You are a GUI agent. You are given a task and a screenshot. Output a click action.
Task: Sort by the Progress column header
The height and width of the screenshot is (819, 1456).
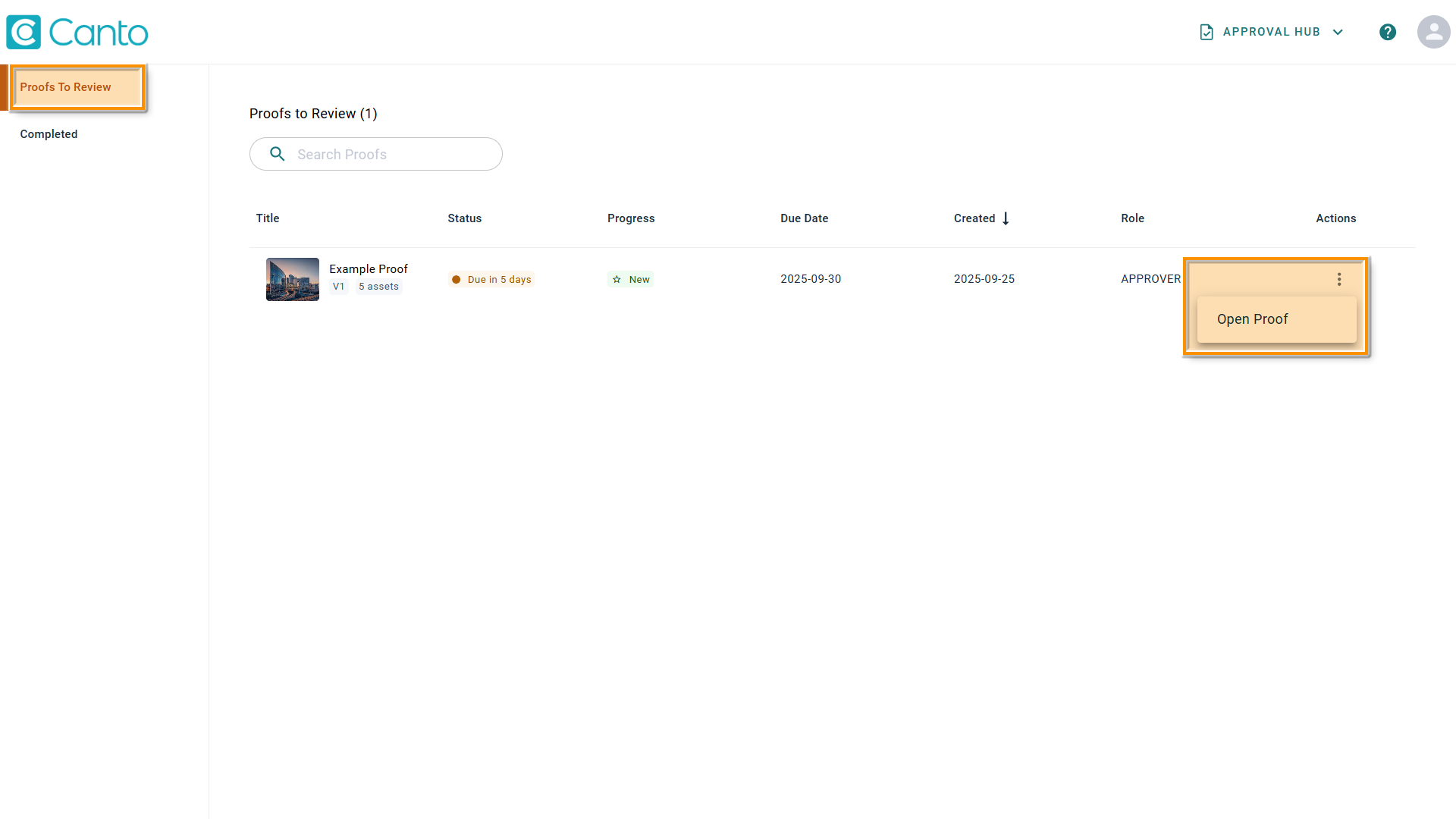tap(631, 218)
